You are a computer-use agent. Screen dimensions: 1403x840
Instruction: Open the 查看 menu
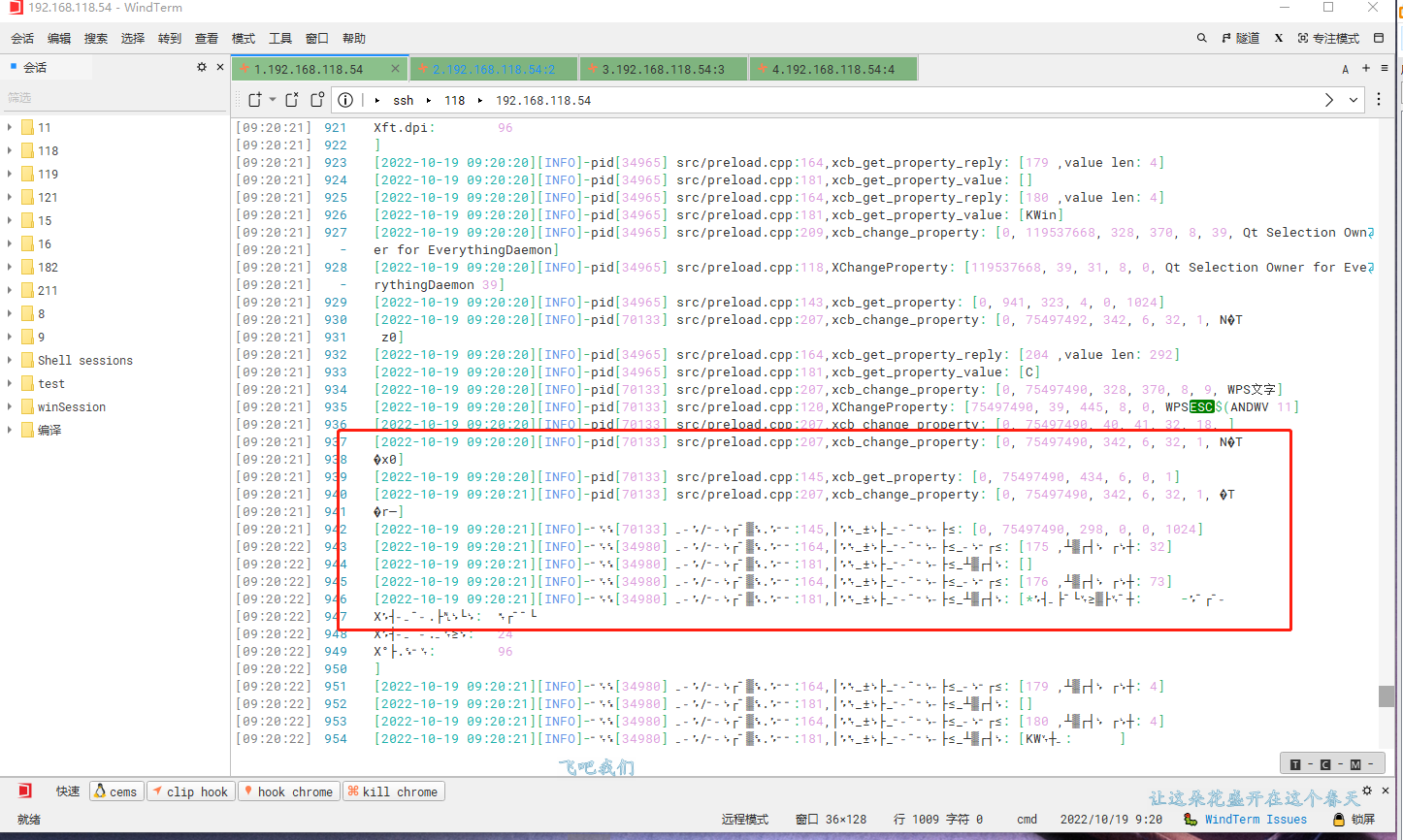(207, 39)
